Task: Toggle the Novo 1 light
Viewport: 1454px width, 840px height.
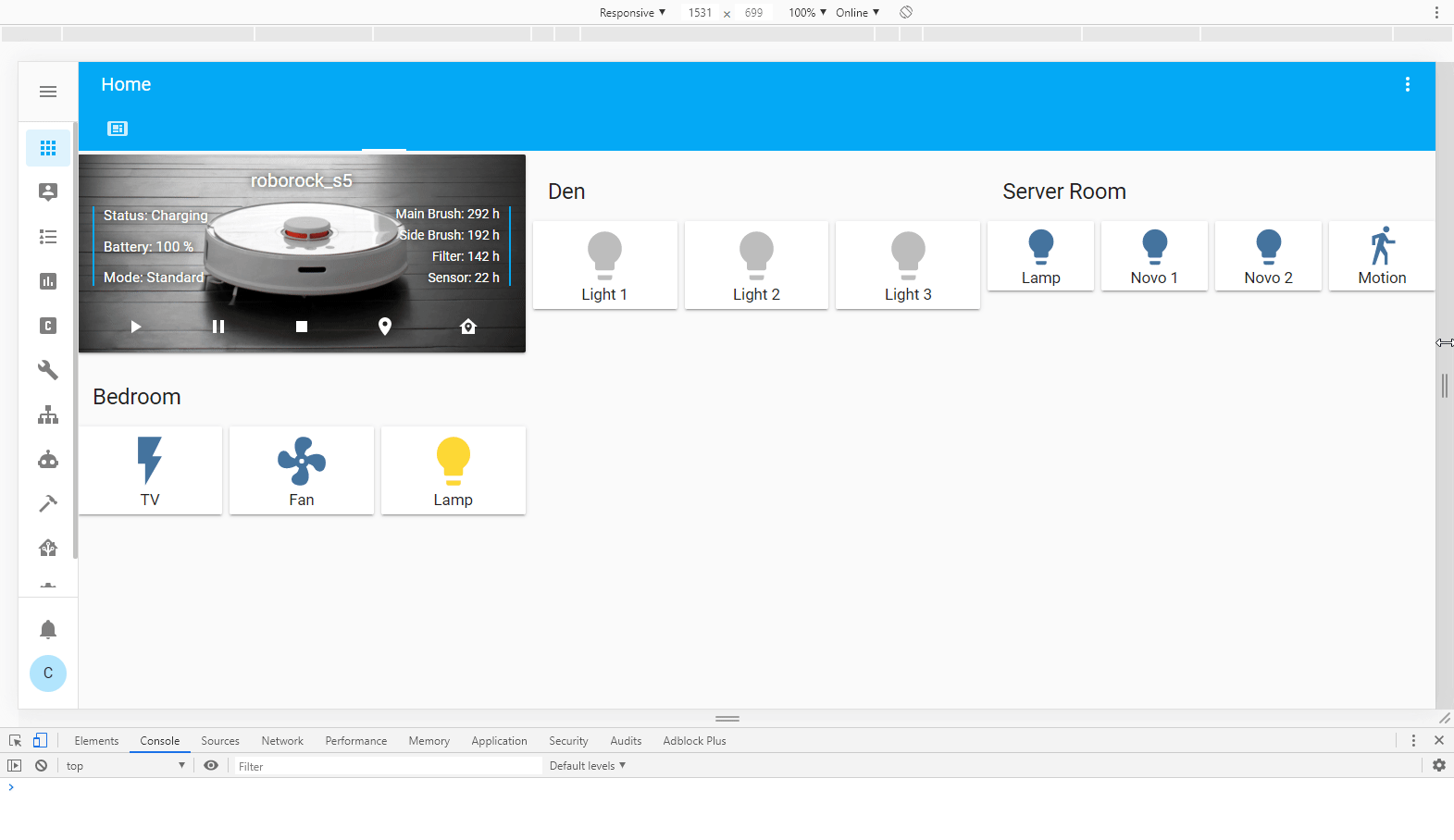Action: pyautogui.click(x=1155, y=256)
